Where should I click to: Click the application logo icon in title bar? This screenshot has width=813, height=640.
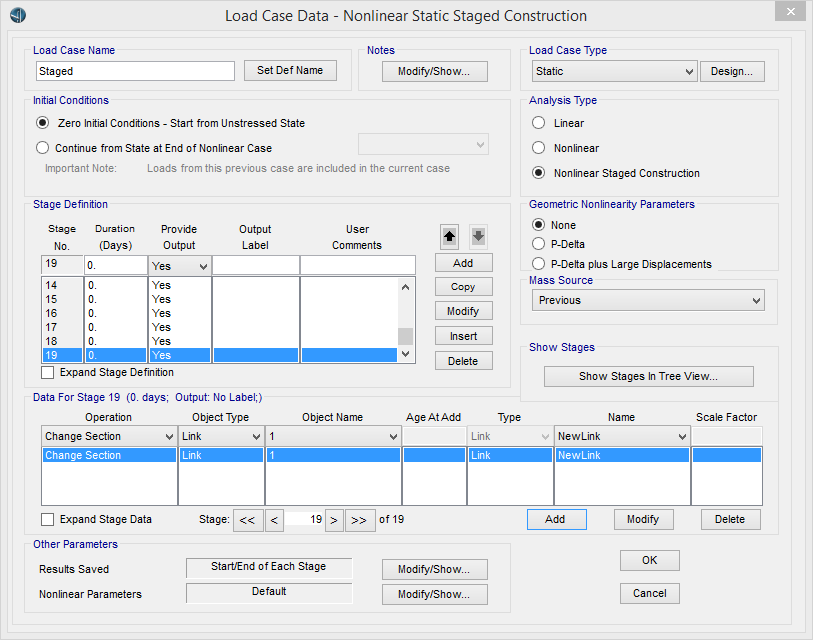17,14
